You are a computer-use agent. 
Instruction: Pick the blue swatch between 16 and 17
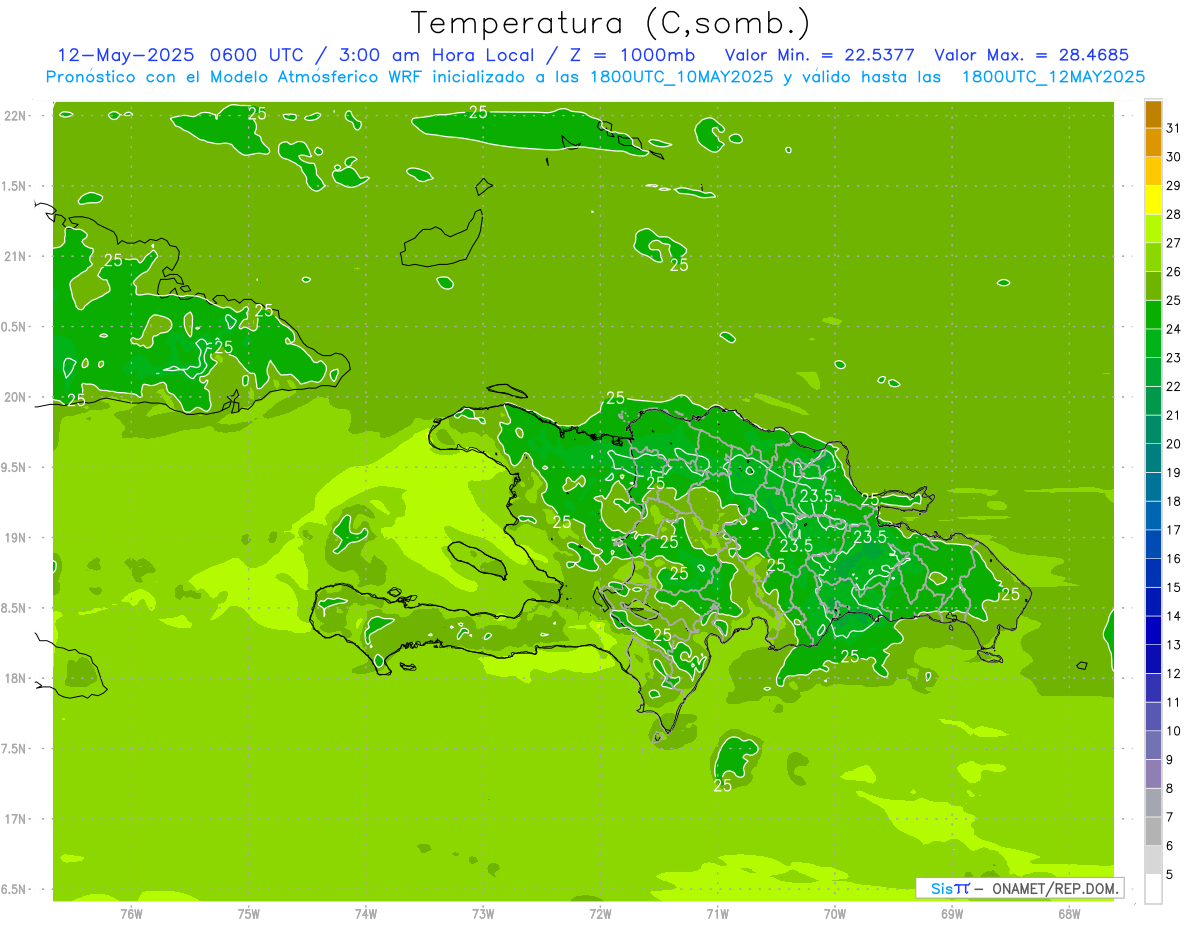1153,545
